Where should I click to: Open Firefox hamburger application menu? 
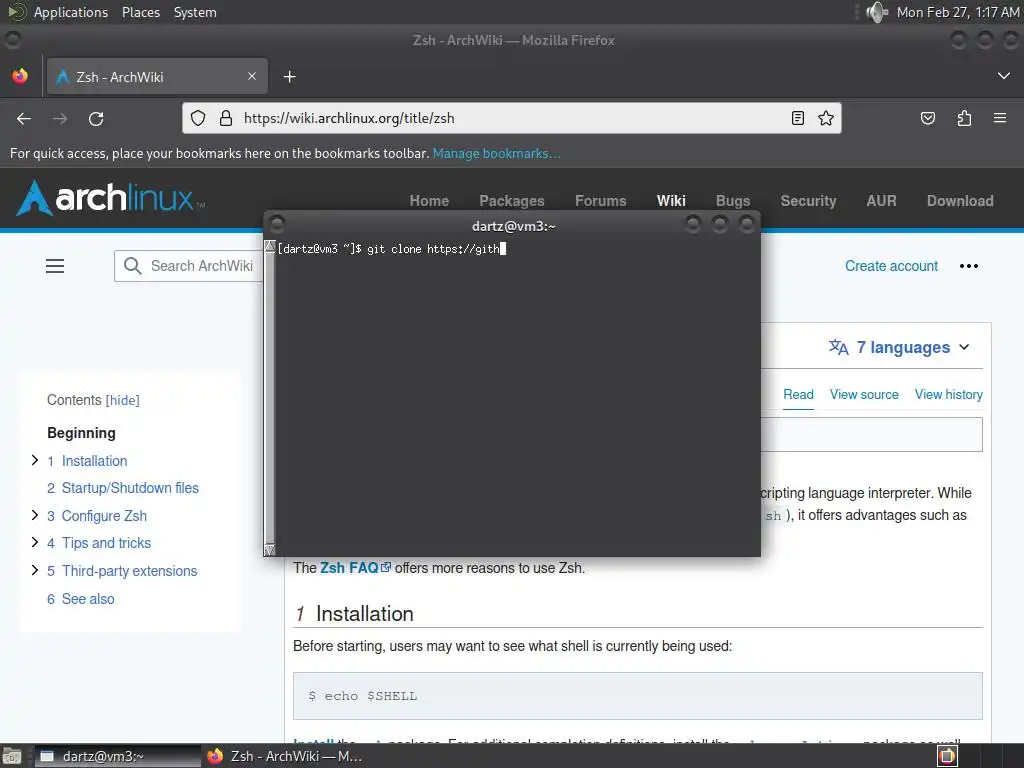1000,118
